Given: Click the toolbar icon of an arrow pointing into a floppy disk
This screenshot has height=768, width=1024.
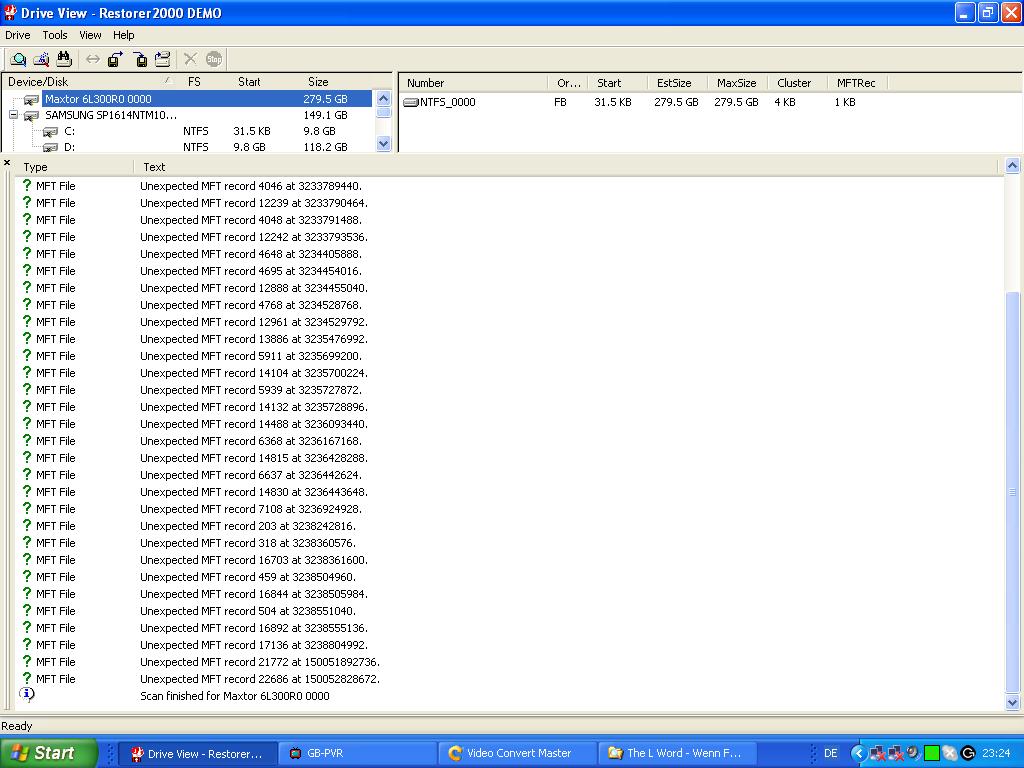Looking at the screenshot, I should pyautogui.click(x=140, y=59).
